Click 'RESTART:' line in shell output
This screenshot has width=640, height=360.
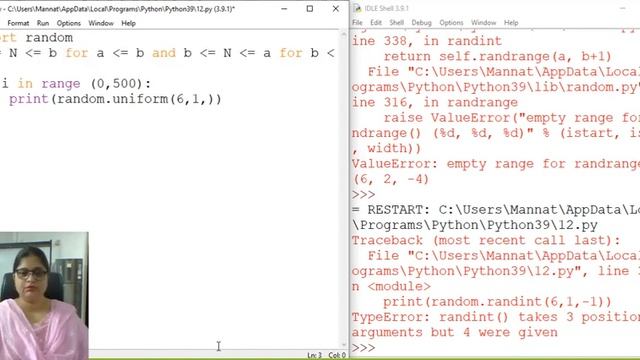tap(496, 210)
